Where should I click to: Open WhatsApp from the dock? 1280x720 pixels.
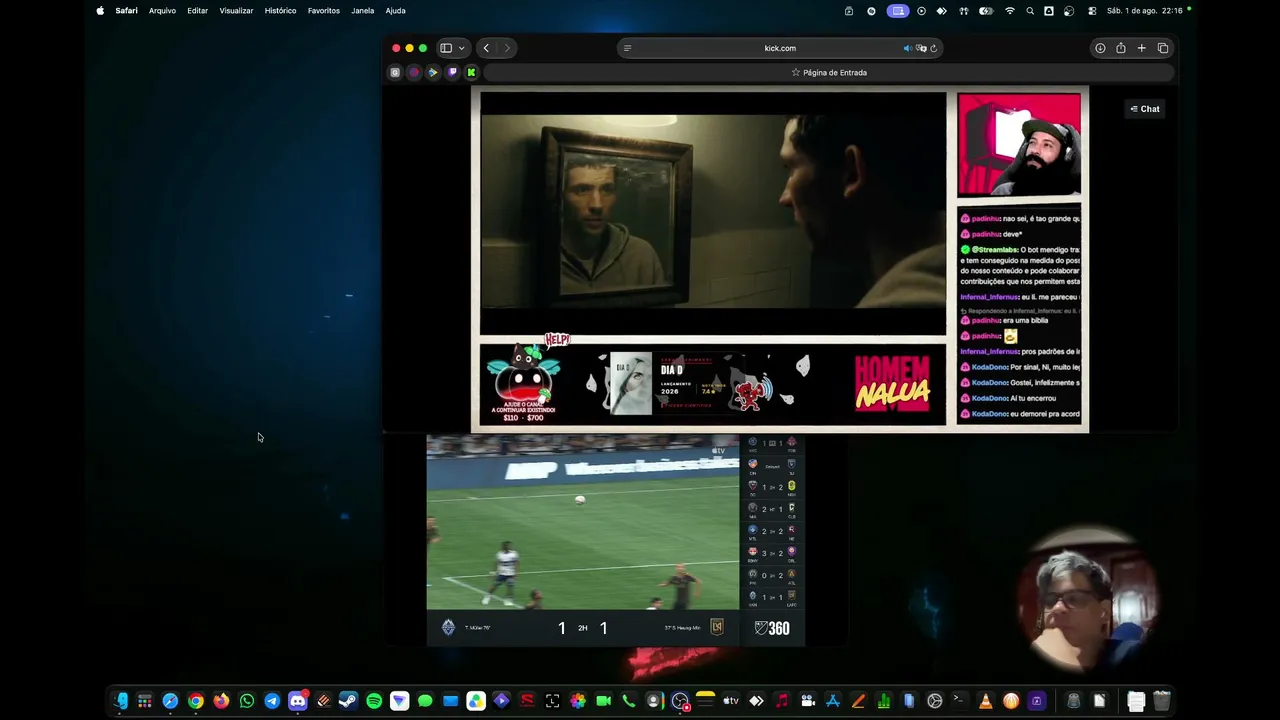247,701
